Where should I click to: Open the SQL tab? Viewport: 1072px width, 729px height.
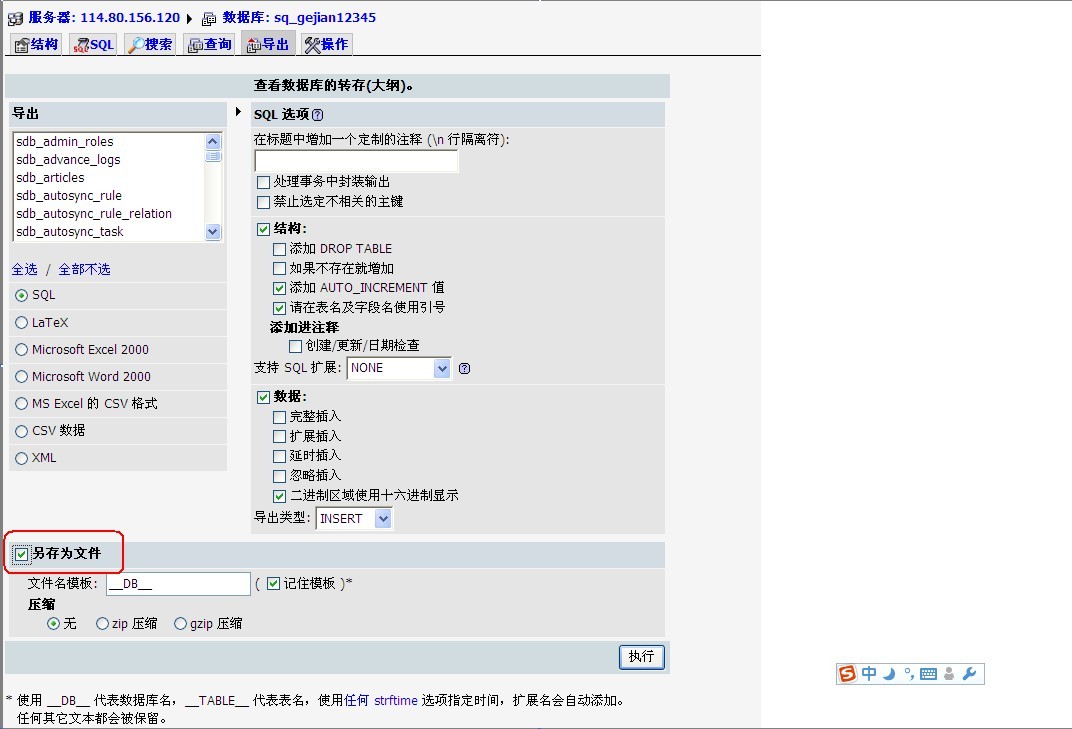pos(93,44)
